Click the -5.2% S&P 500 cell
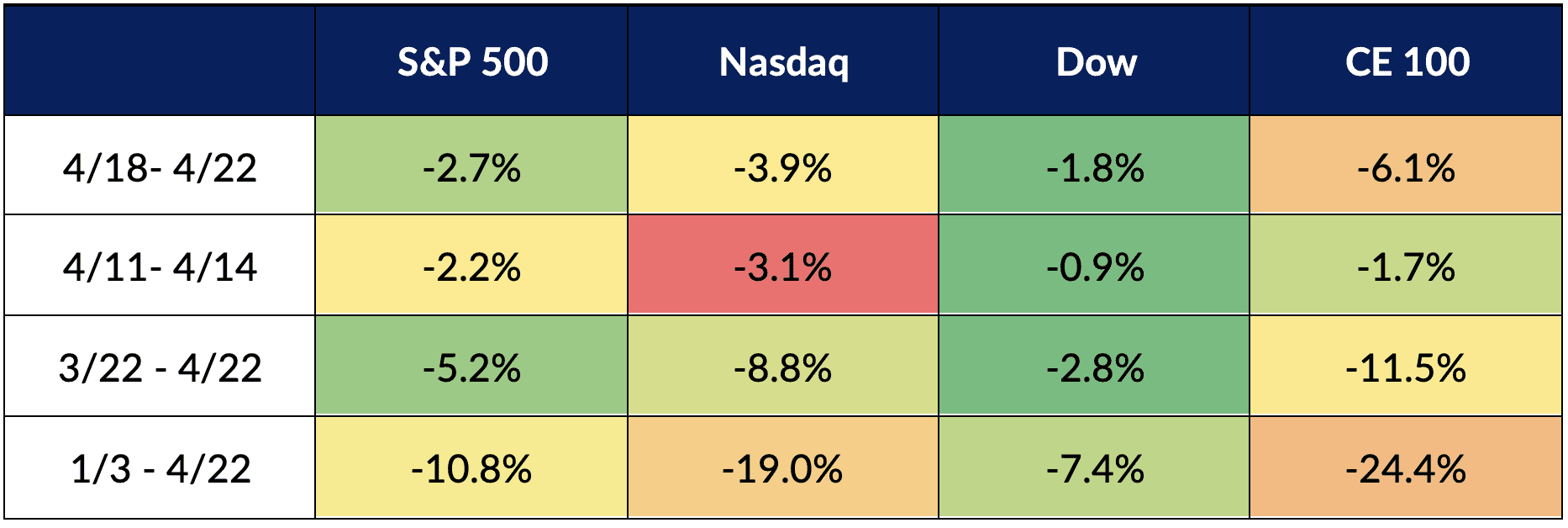Image resolution: width=1568 pixels, height=528 pixels. (471, 367)
